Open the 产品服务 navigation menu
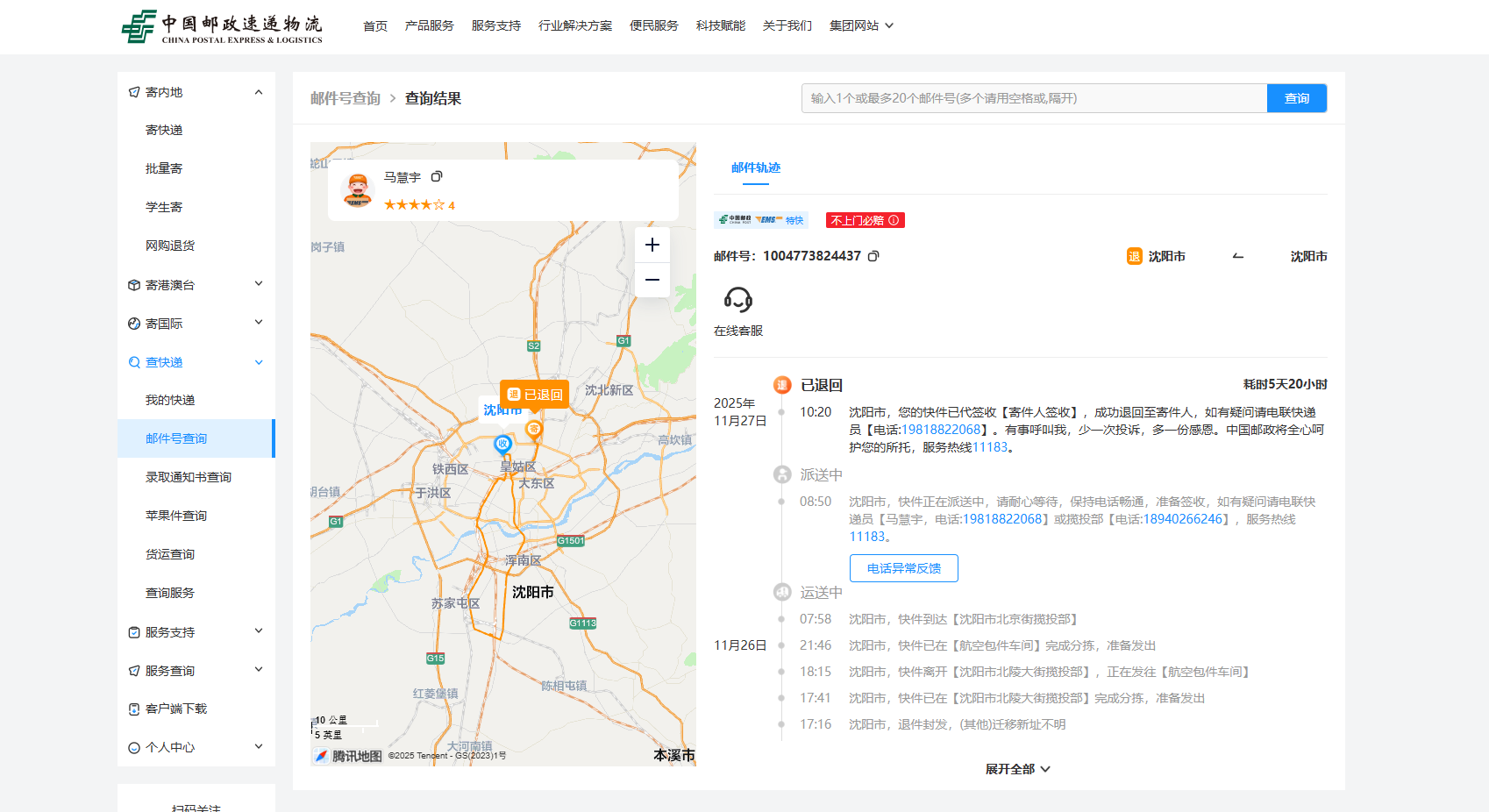 click(x=429, y=25)
